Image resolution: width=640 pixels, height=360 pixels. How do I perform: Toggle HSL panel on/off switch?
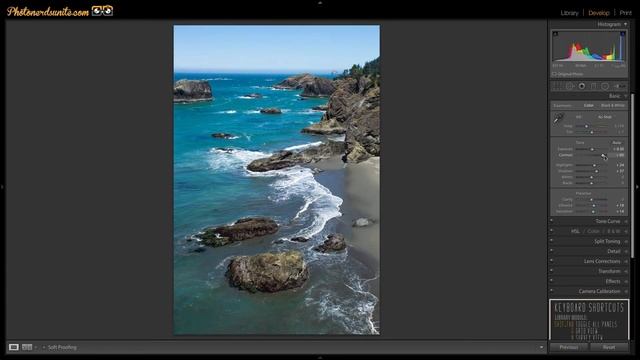[x=551, y=231]
